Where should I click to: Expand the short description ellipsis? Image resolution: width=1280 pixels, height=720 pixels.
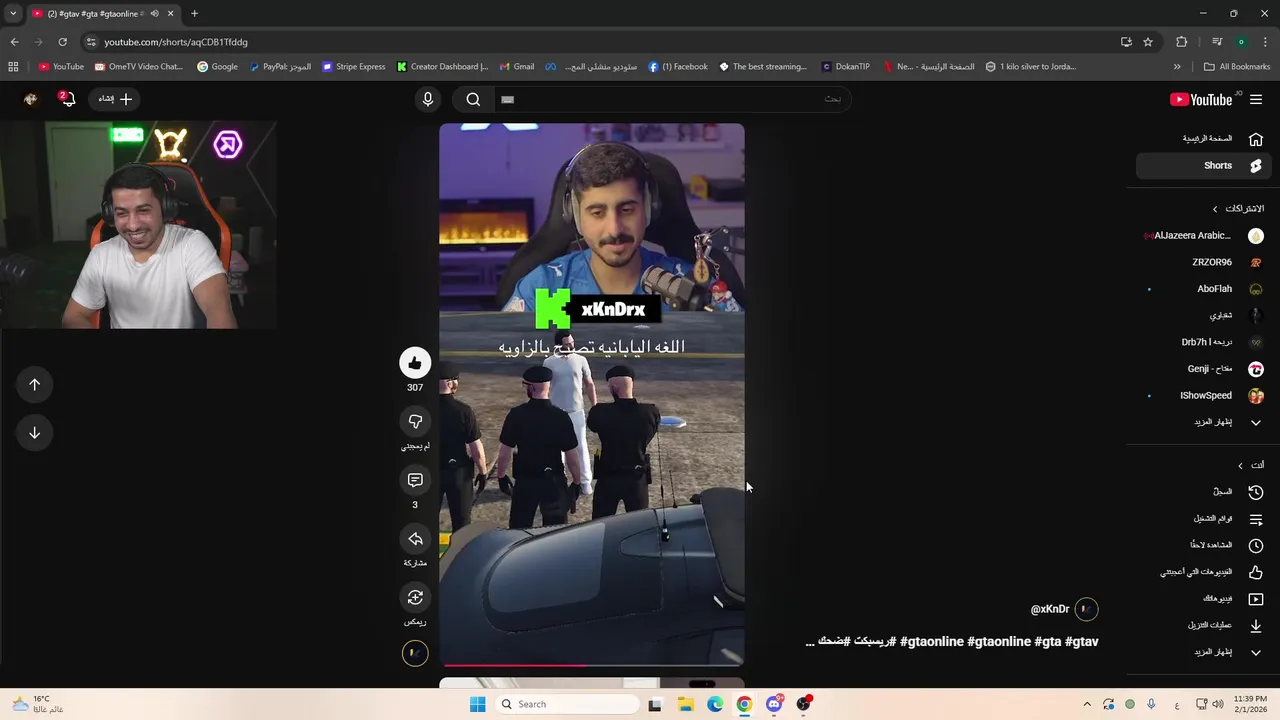(810, 643)
